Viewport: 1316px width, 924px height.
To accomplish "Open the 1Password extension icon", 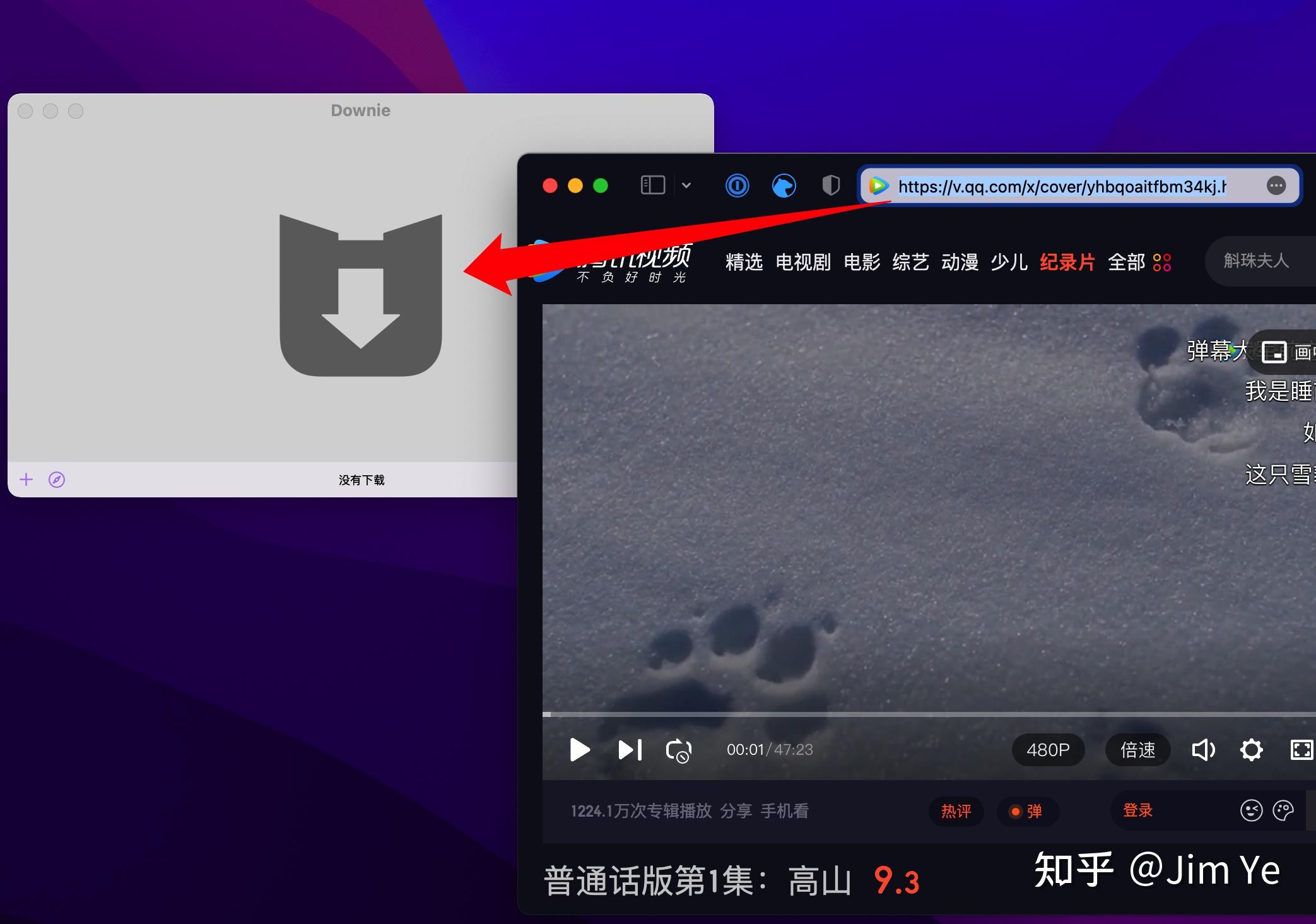I will coord(737,186).
